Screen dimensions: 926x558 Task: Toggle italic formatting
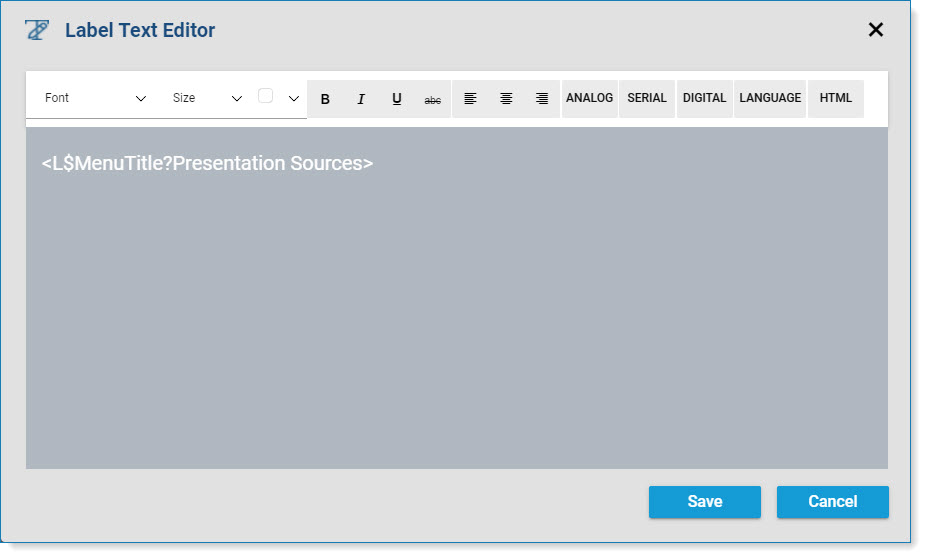[x=361, y=99]
